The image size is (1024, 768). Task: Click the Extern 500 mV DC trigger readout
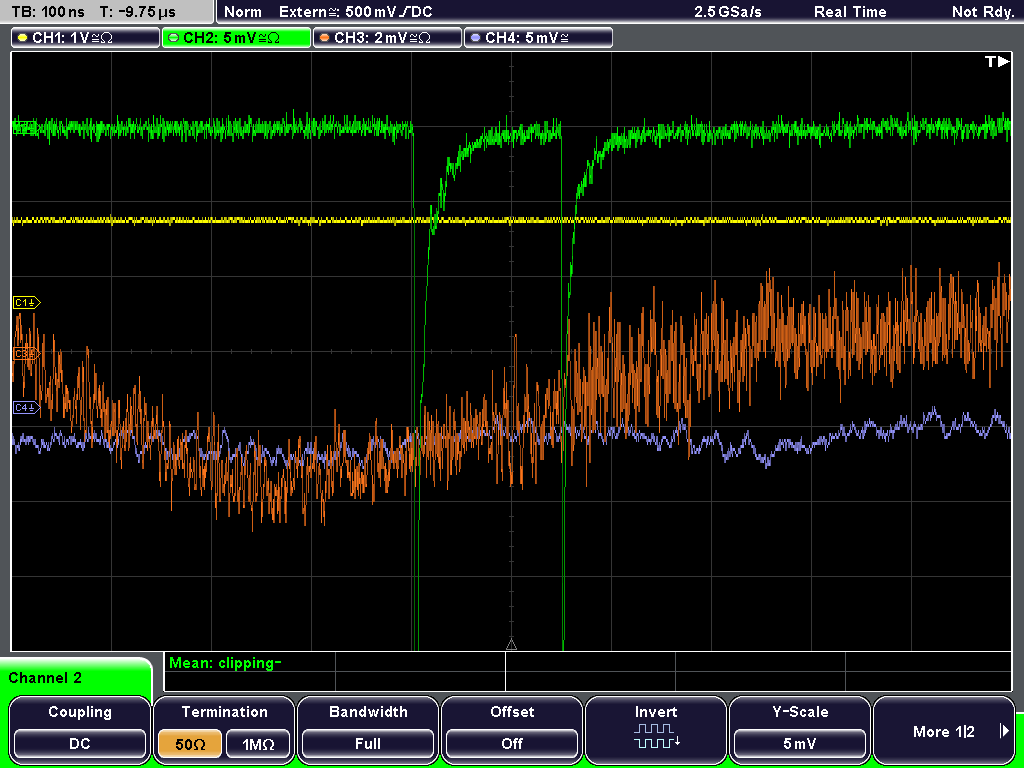click(355, 12)
